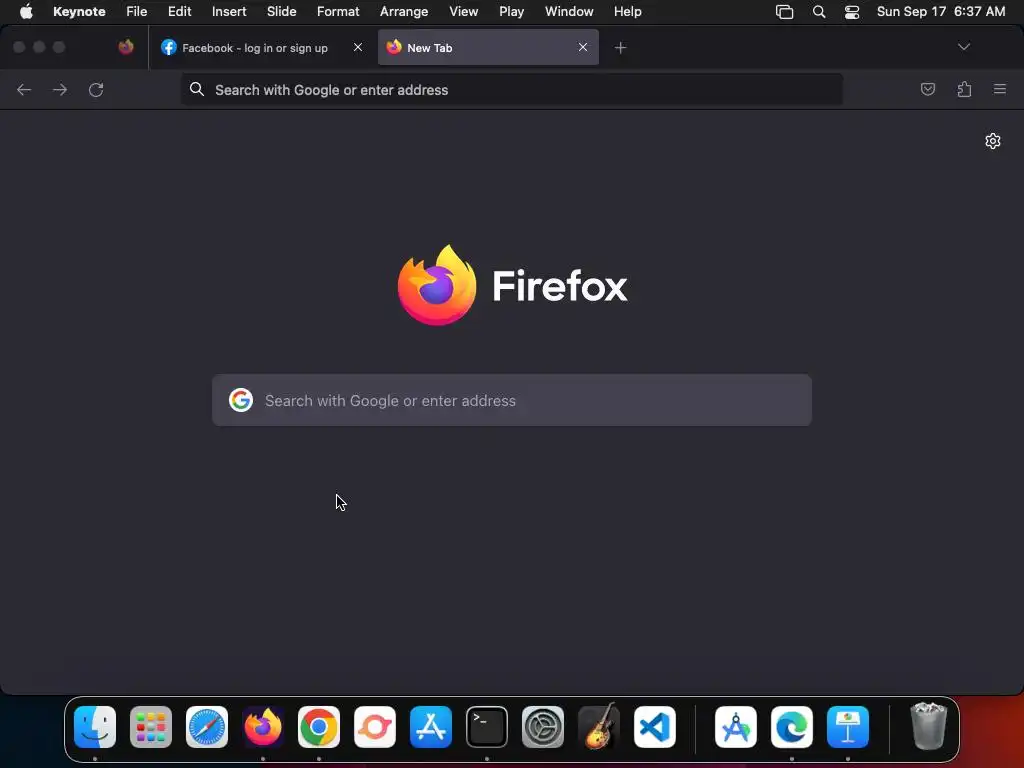Close the New Tab tab

[x=583, y=47]
